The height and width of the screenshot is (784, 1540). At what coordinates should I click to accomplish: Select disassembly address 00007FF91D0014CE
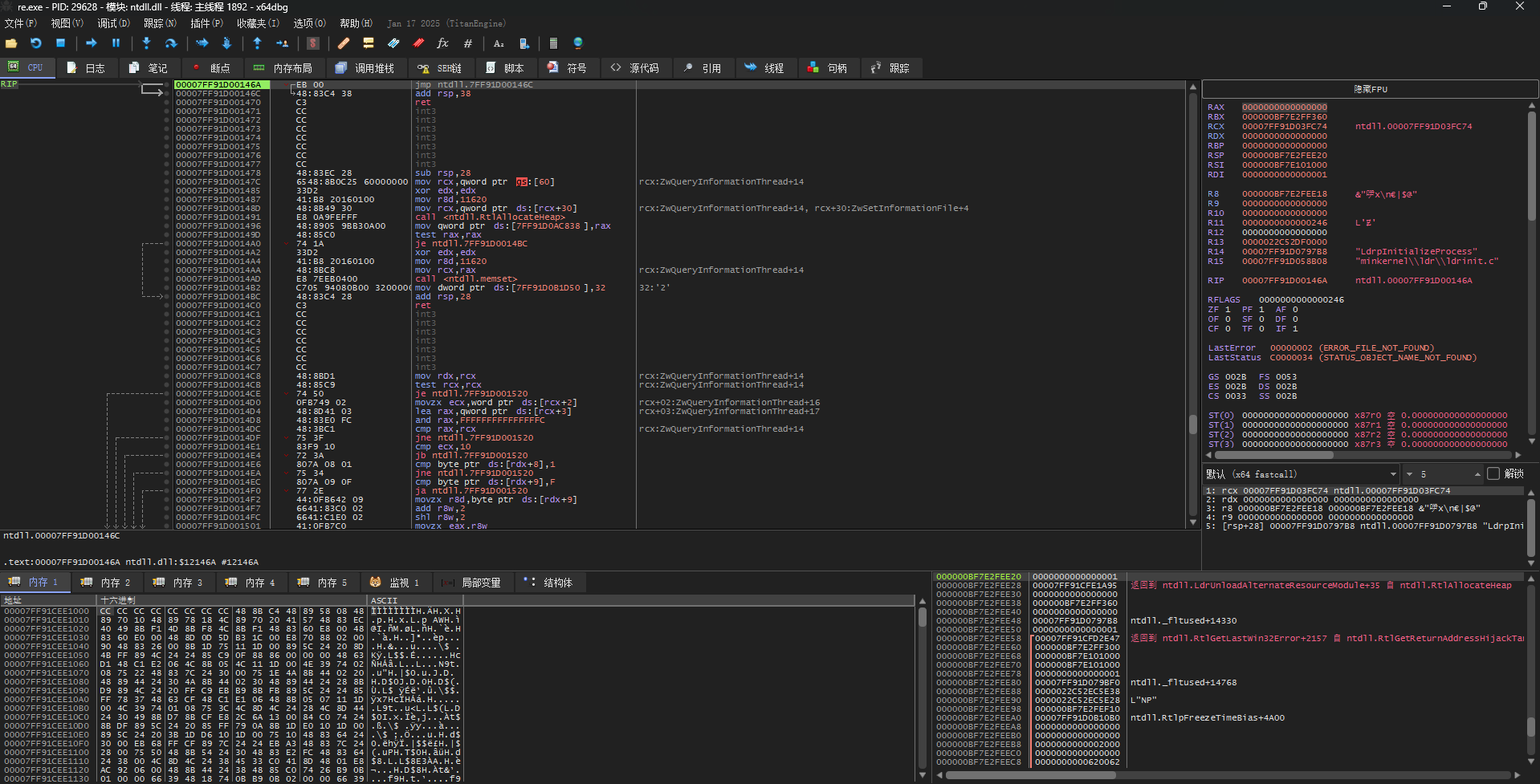pyautogui.click(x=218, y=393)
